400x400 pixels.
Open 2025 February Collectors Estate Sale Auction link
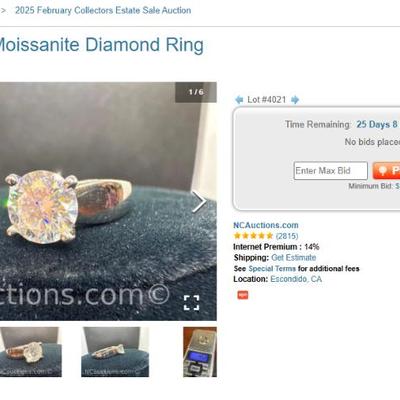tap(103, 10)
